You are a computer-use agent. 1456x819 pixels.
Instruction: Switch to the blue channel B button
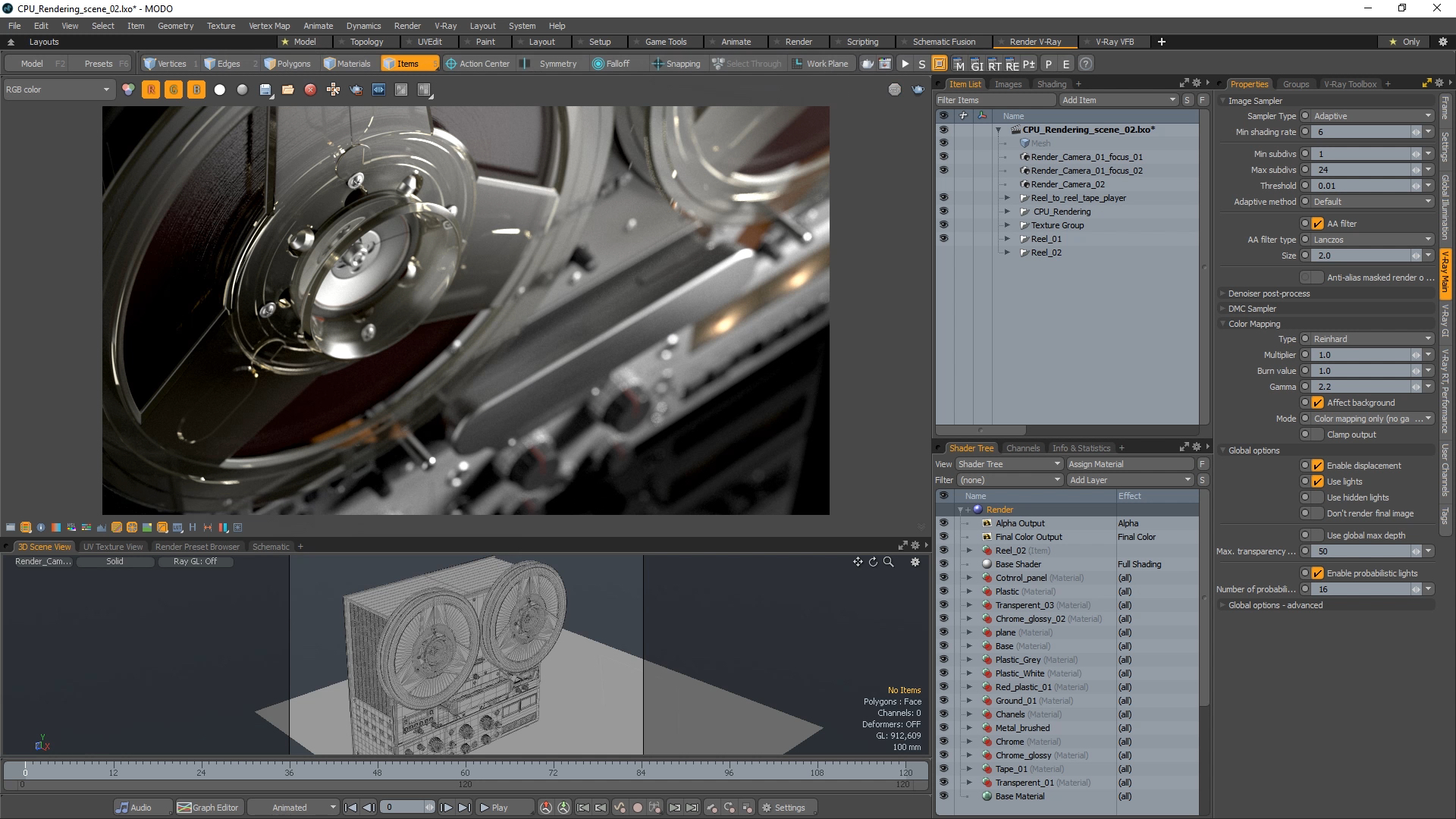[x=196, y=89]
